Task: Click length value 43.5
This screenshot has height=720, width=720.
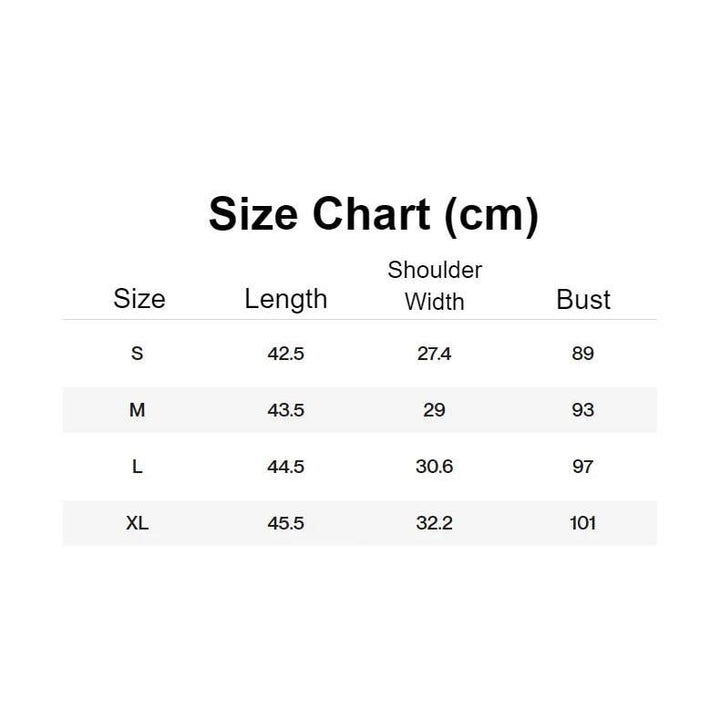Action: point(286,410)
